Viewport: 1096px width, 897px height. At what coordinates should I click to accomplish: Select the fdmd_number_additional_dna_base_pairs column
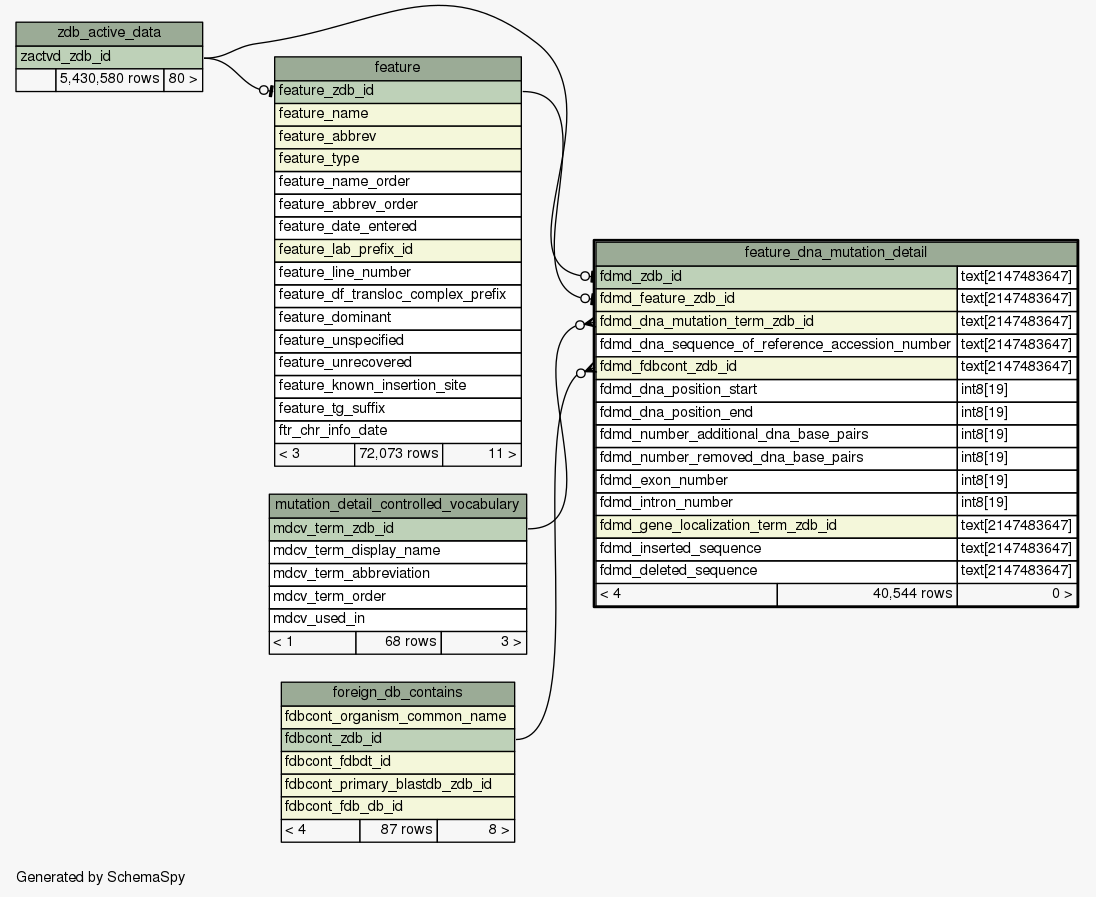tap(776, 435)
